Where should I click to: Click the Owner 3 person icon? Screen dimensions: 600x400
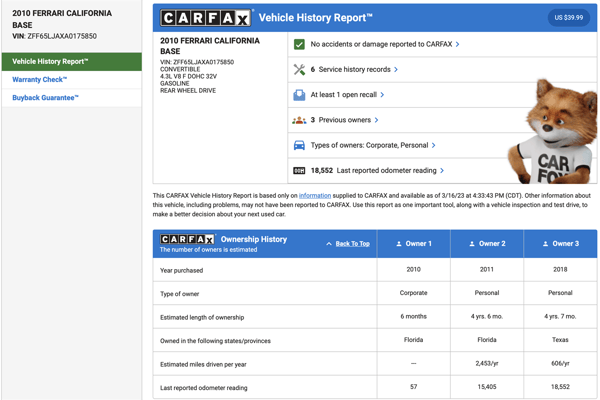[545, 244]
